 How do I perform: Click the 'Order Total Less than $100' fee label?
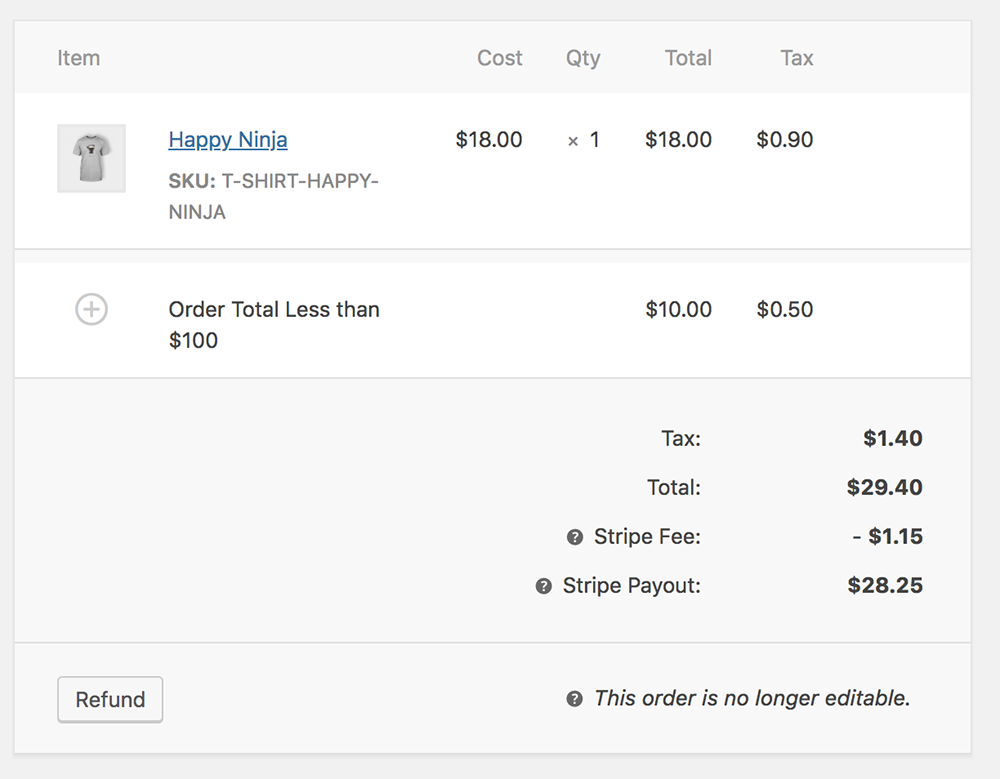pos(274,324)
